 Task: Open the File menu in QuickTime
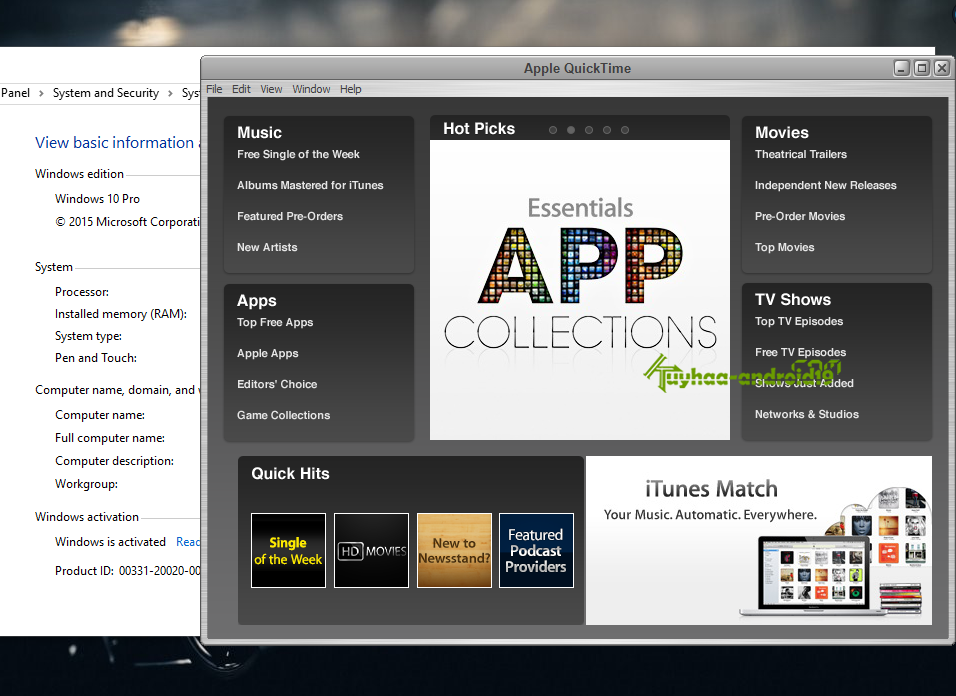[214, 89]
